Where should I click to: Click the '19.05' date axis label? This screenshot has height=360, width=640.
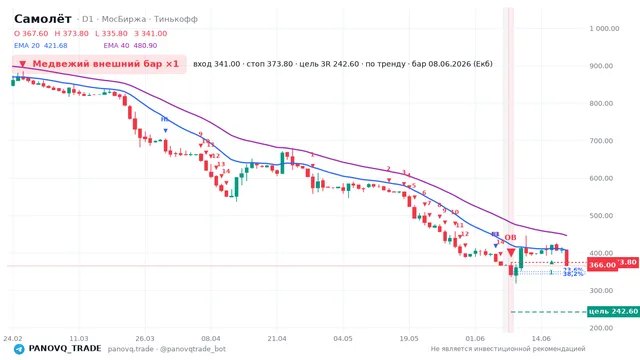click(x=409, y=338)
